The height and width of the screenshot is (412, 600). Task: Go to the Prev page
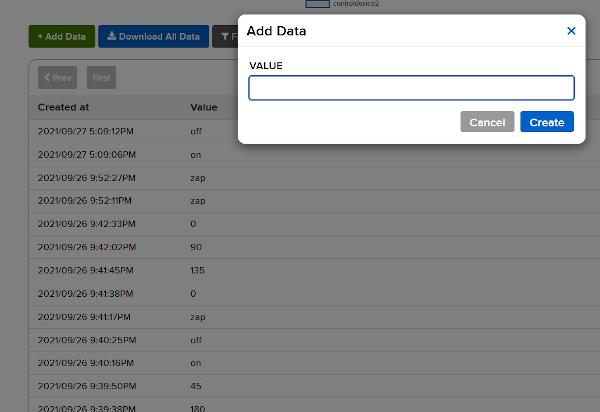point(57,77)
